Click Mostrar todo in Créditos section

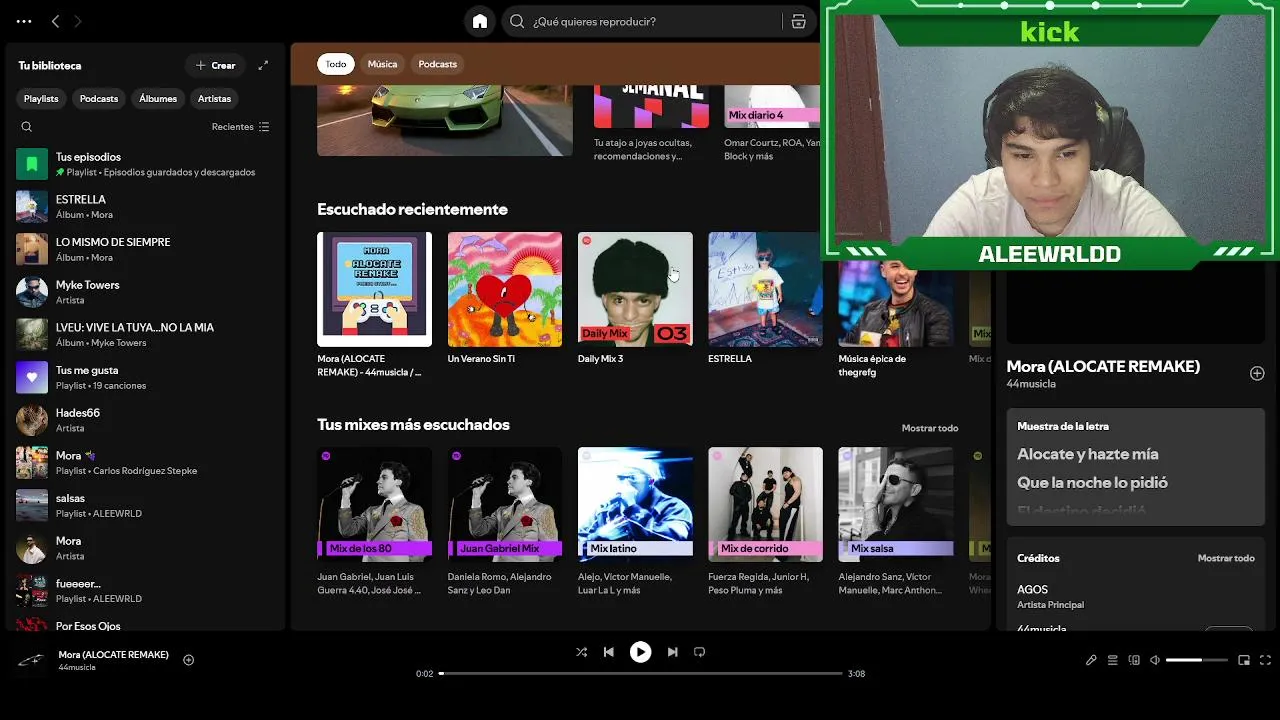point(1226,558)
